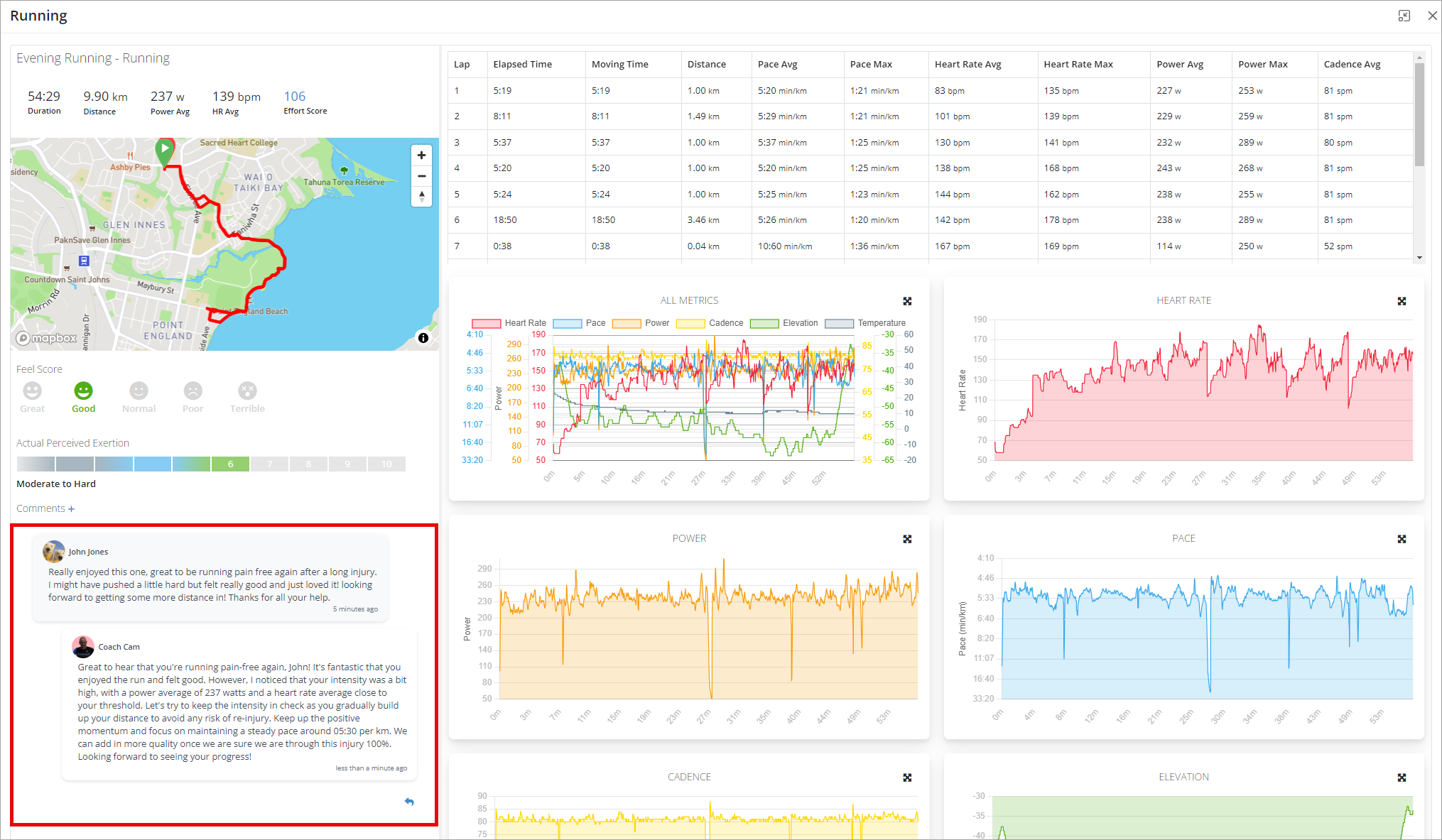Click the 237 w Power Avg stat
This screenshot has height=840, width=1442.
[170, 102]
